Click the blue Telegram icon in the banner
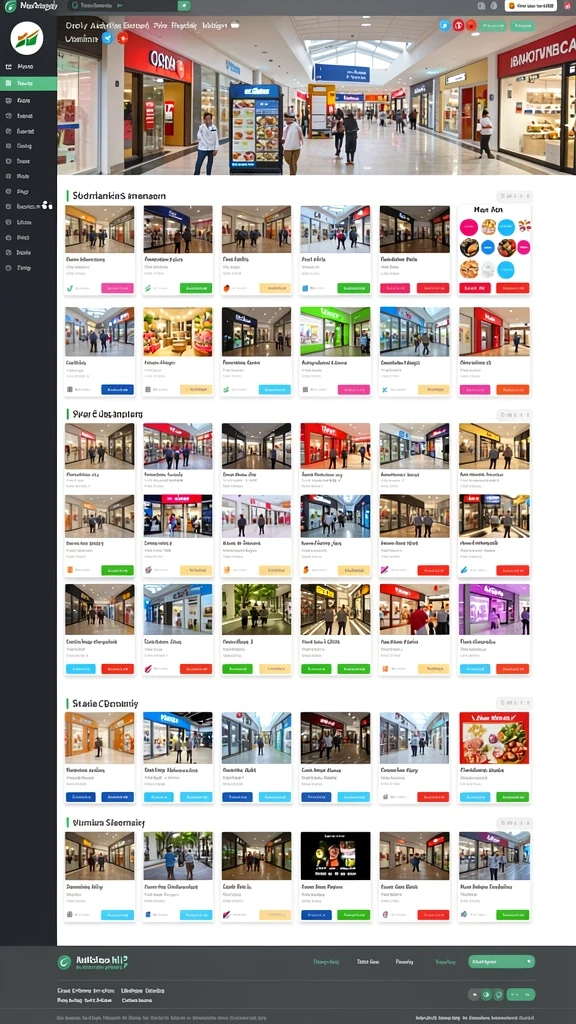 (107, 38)
